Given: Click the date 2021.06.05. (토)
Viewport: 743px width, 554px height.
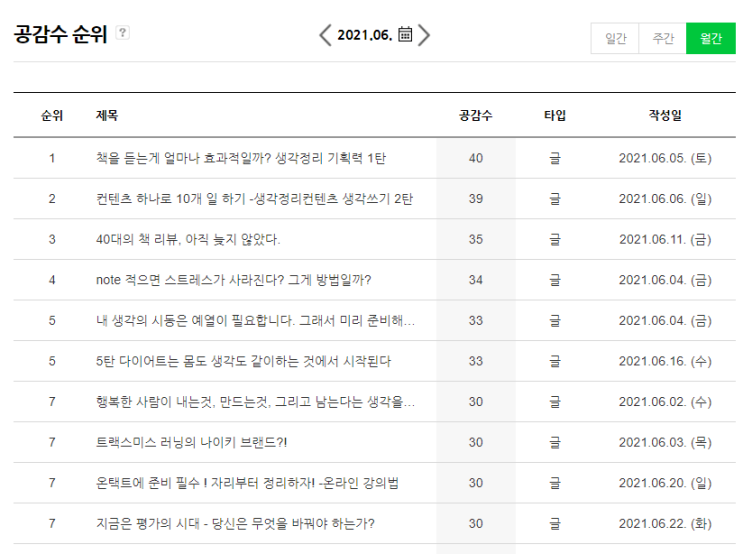Looking at the screenshot, I should click(x=665, y=158).
